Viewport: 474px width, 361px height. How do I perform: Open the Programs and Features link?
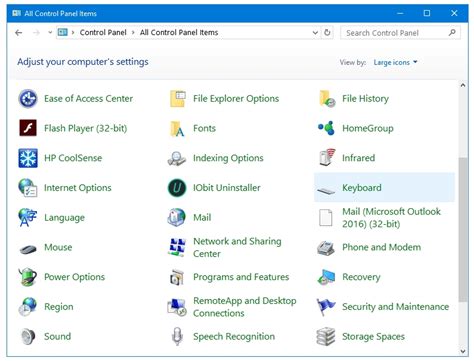point(241,277)
